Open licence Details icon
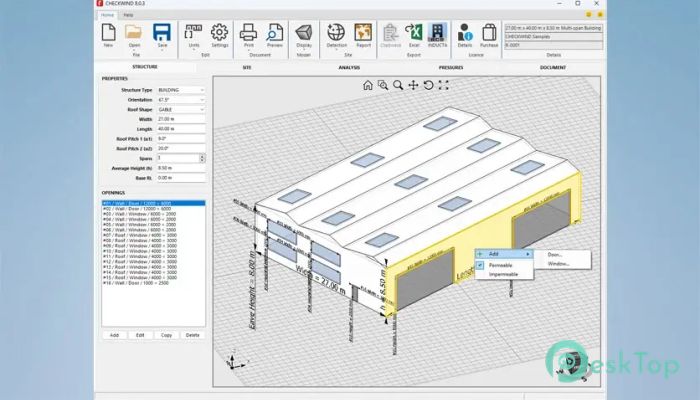The height and width of the screenshot is (400, 700). click(465, 32)
